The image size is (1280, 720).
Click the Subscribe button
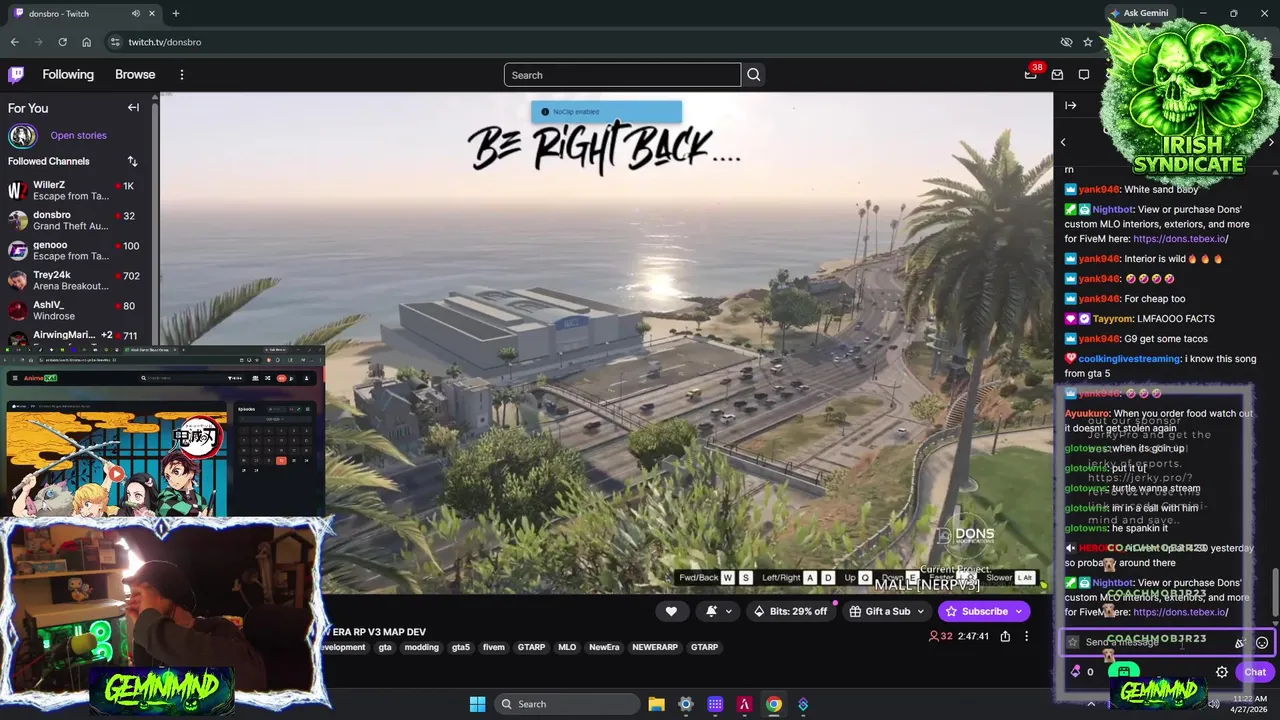click(984, 611)
